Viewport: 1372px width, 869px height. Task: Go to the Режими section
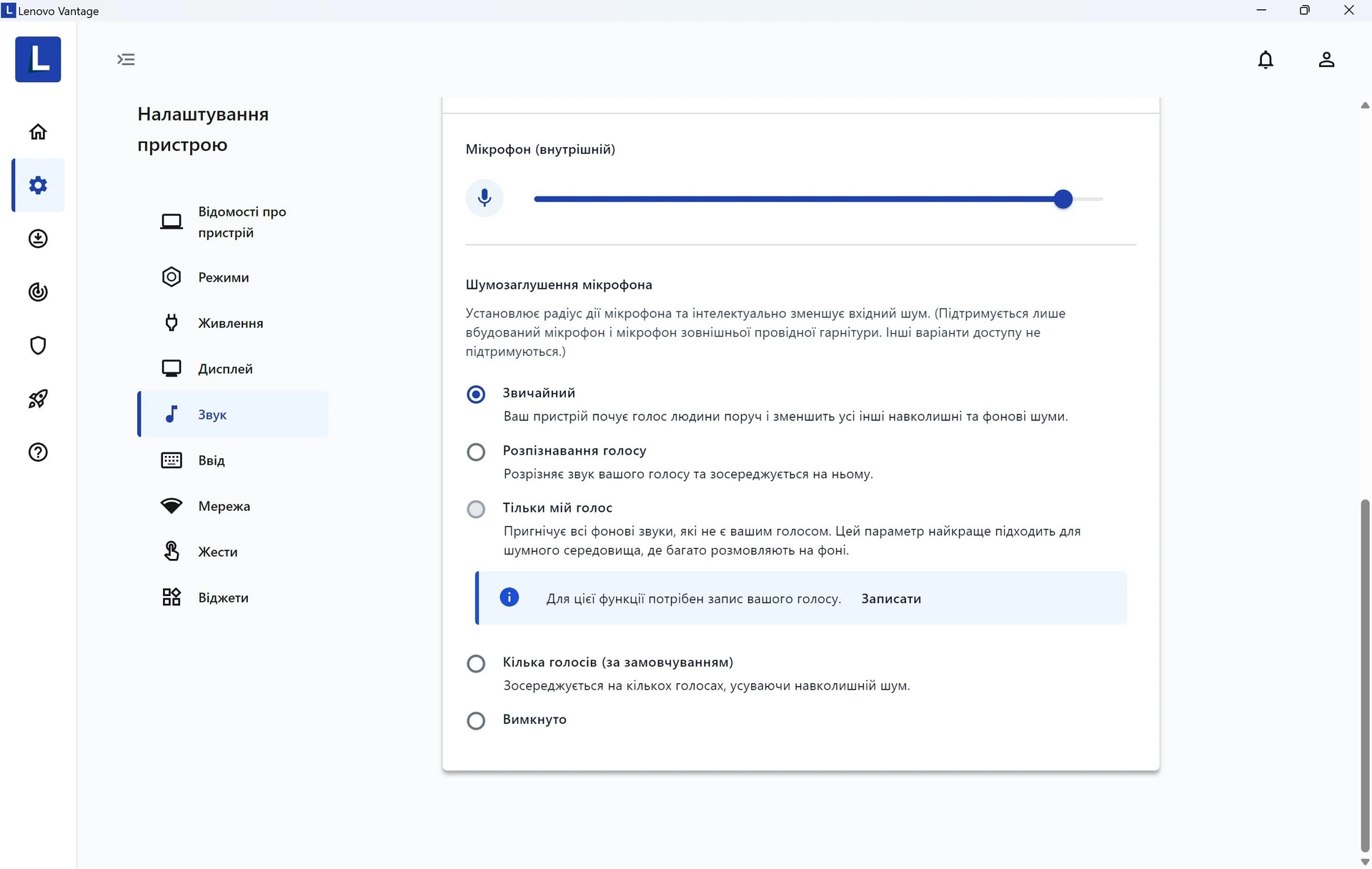point(233,277)
